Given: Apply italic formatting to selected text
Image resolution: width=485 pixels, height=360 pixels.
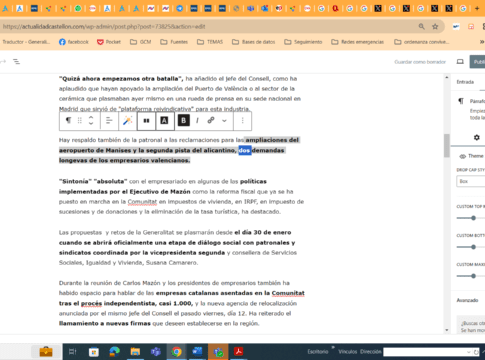Looking at the screenshot, I should coord(197,120).
